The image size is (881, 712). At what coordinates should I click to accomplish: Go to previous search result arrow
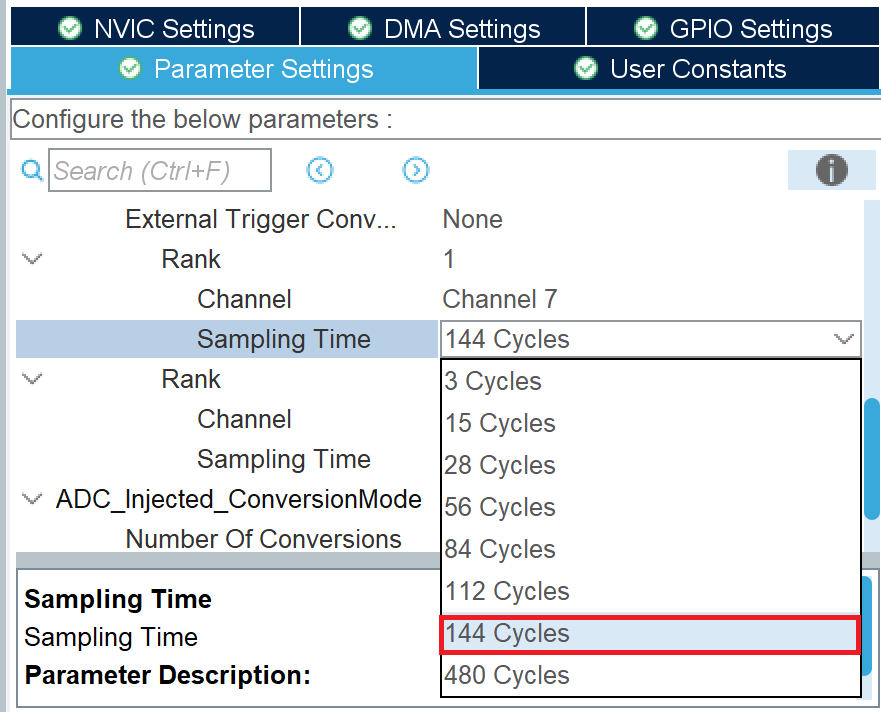click(x=320, y=170)
